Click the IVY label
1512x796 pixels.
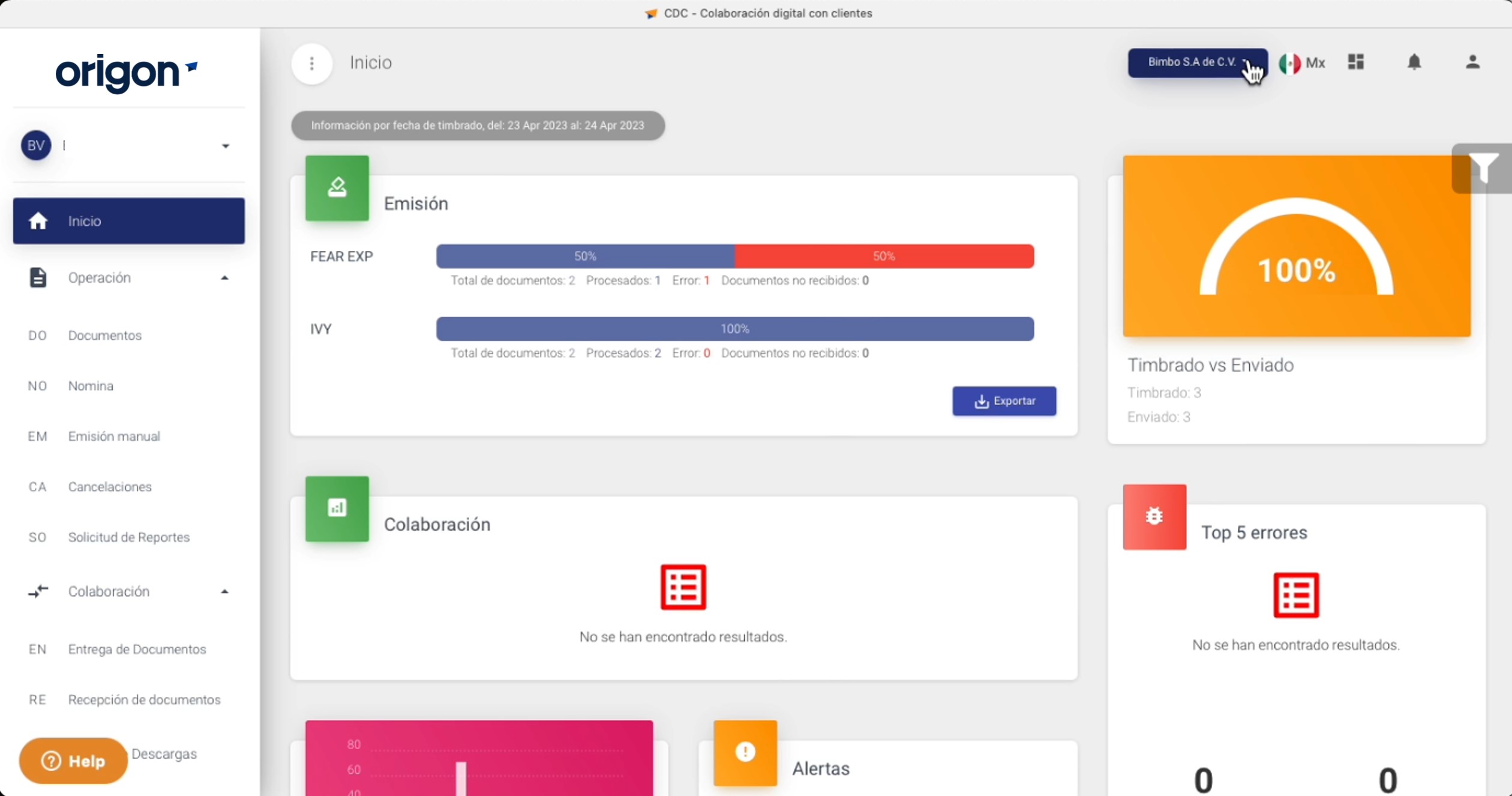click(x=321, y=329)
